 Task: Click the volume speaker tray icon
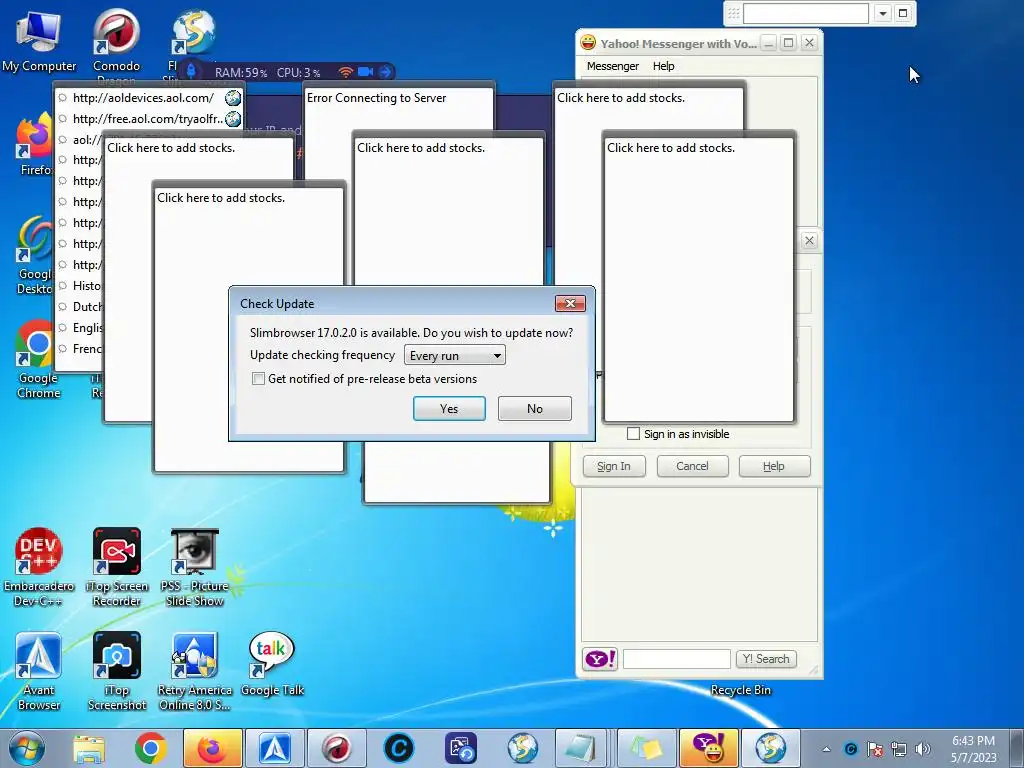(922, 749)
